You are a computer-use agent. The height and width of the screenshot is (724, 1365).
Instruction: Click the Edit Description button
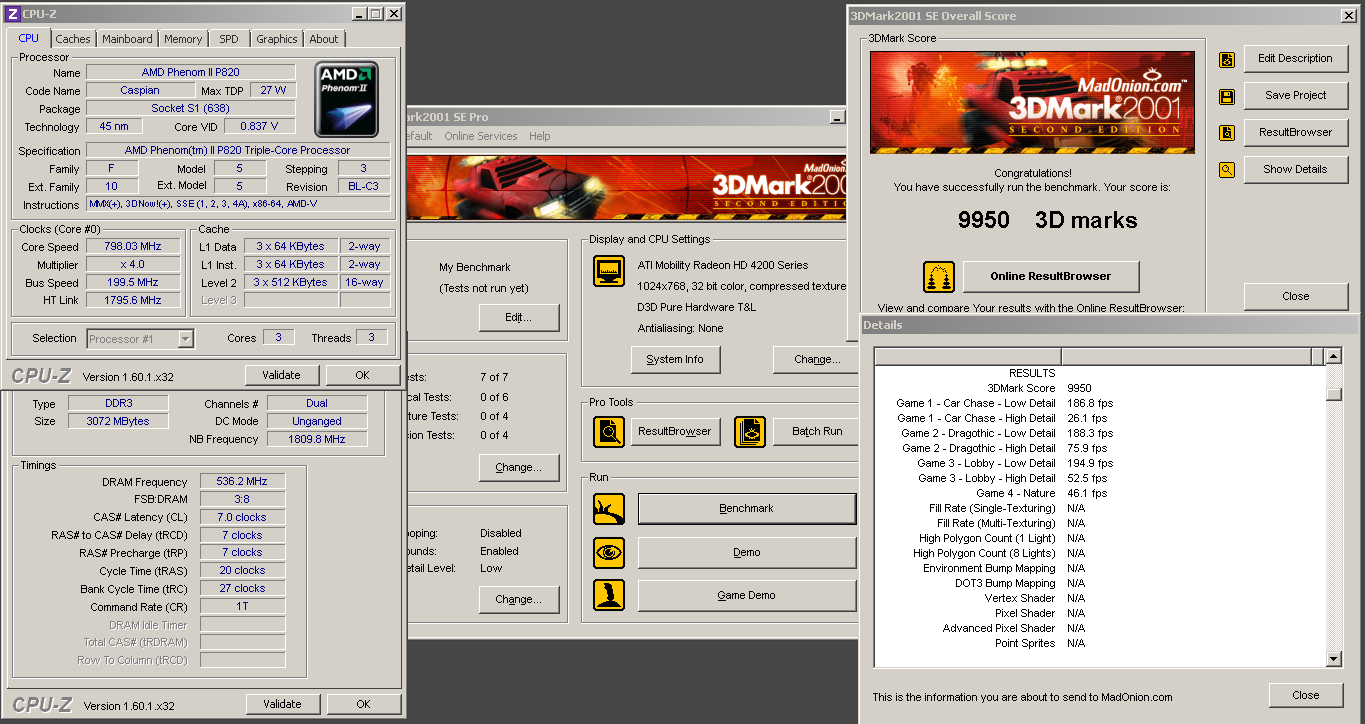pyautogui.click(x=1296, y=58)
